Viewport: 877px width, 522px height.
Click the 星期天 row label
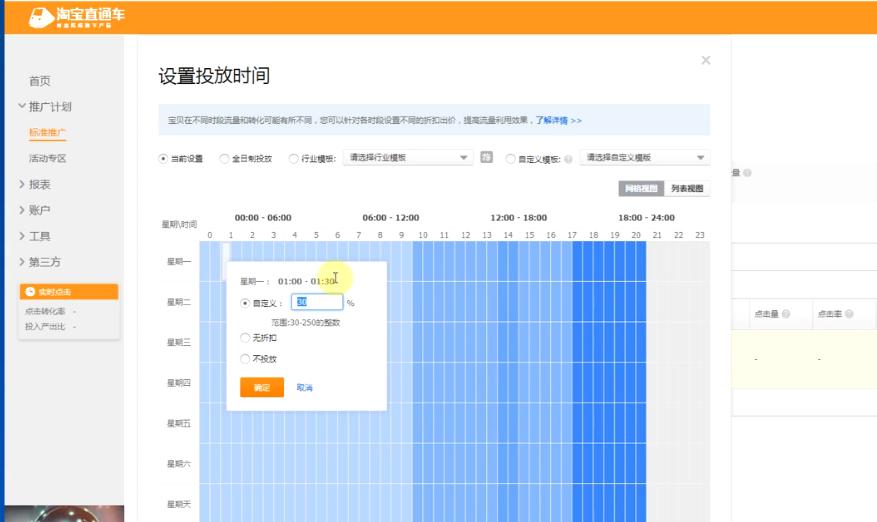point(179,504)
